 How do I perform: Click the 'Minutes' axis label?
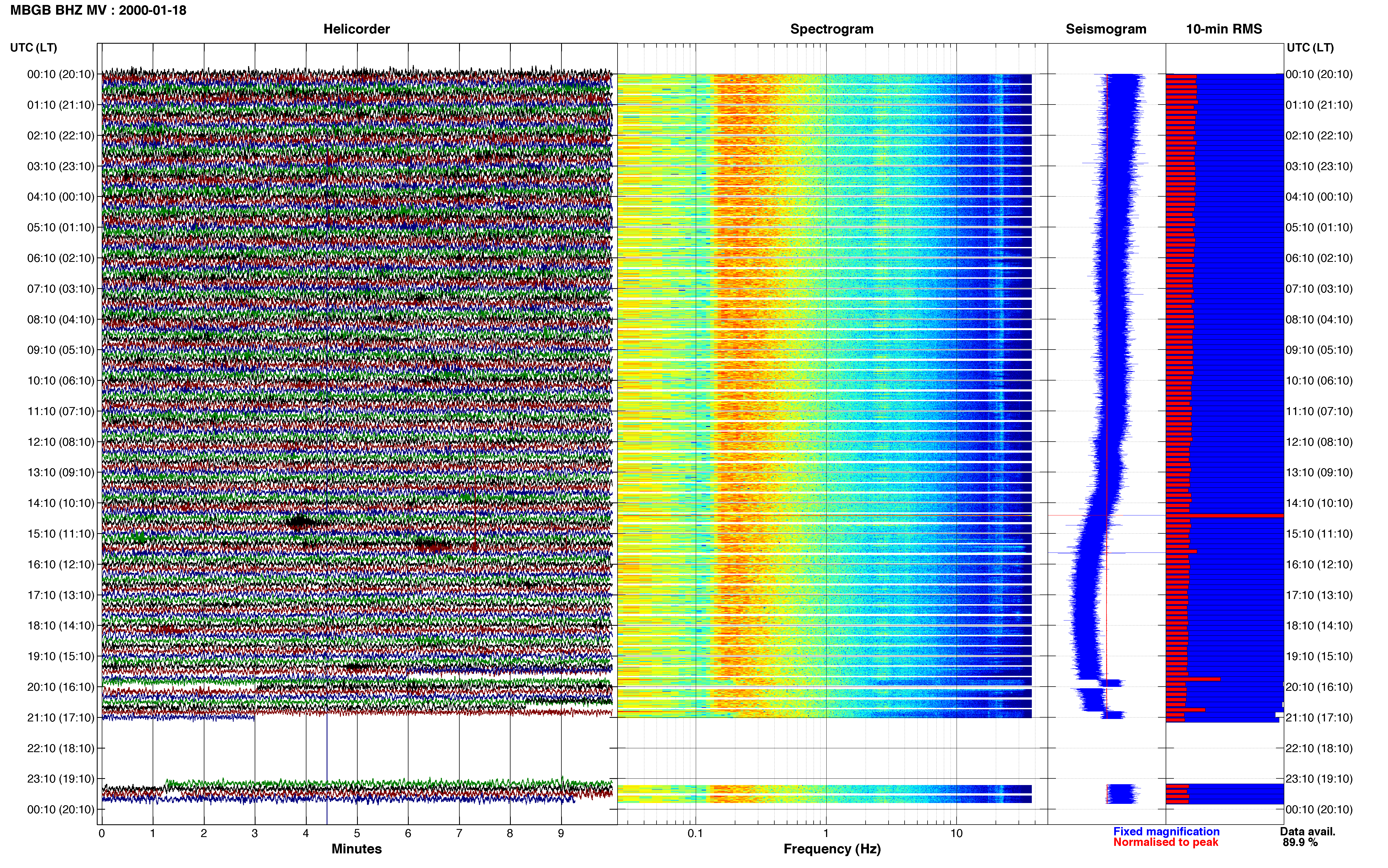click(x=356, y=849)
